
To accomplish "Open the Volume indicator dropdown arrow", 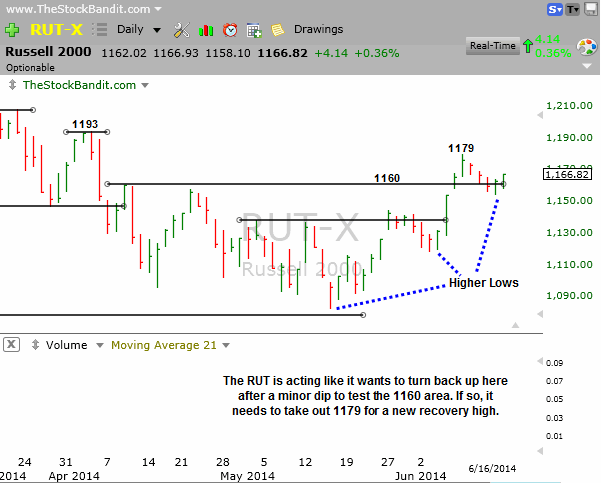I will 100,345.
